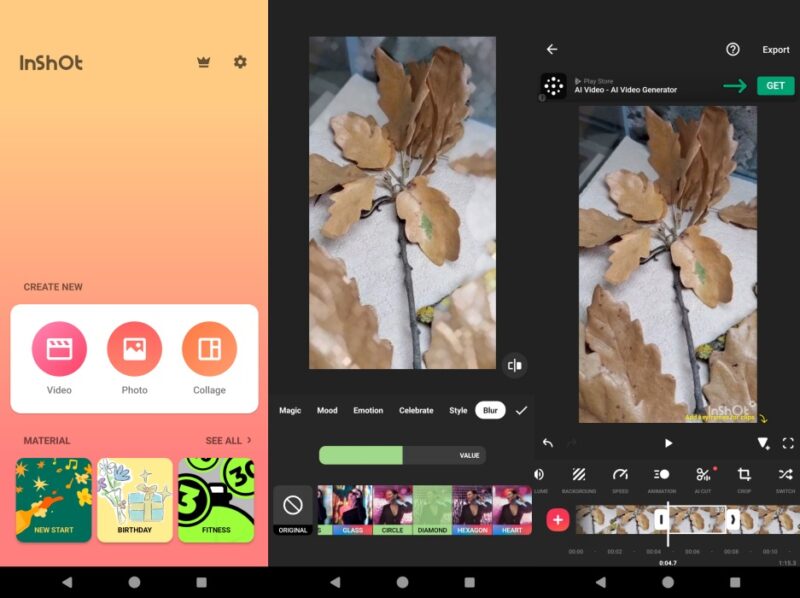This screenshot has width=800, height=598.
Task: Play the video in the editor
Action: click(667, 443)
